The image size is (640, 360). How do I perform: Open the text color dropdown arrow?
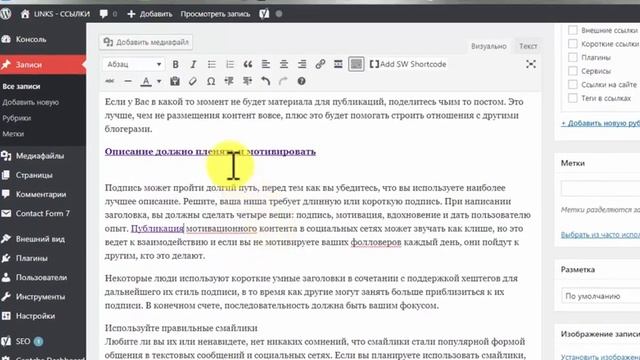point(159,81)
